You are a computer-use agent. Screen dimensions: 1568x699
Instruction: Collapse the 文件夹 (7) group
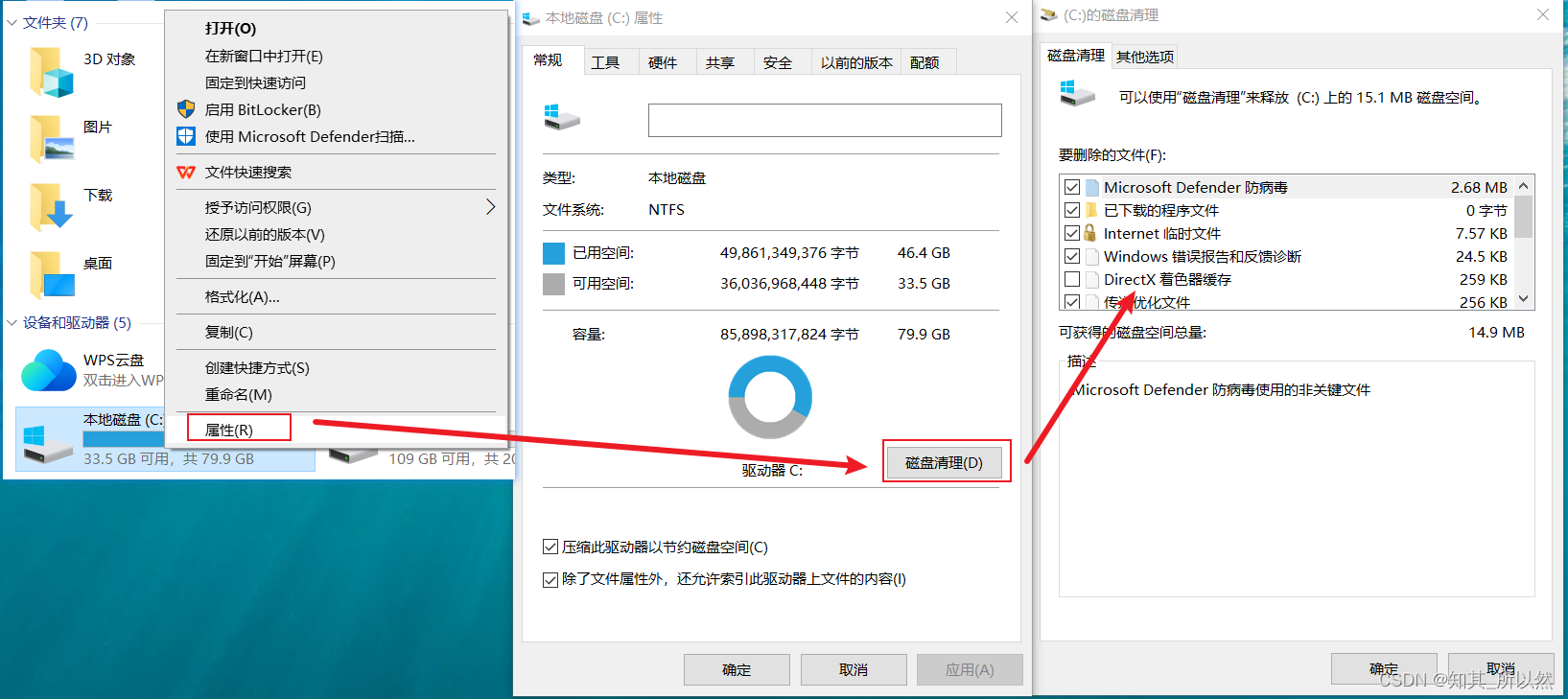point(12,22)
